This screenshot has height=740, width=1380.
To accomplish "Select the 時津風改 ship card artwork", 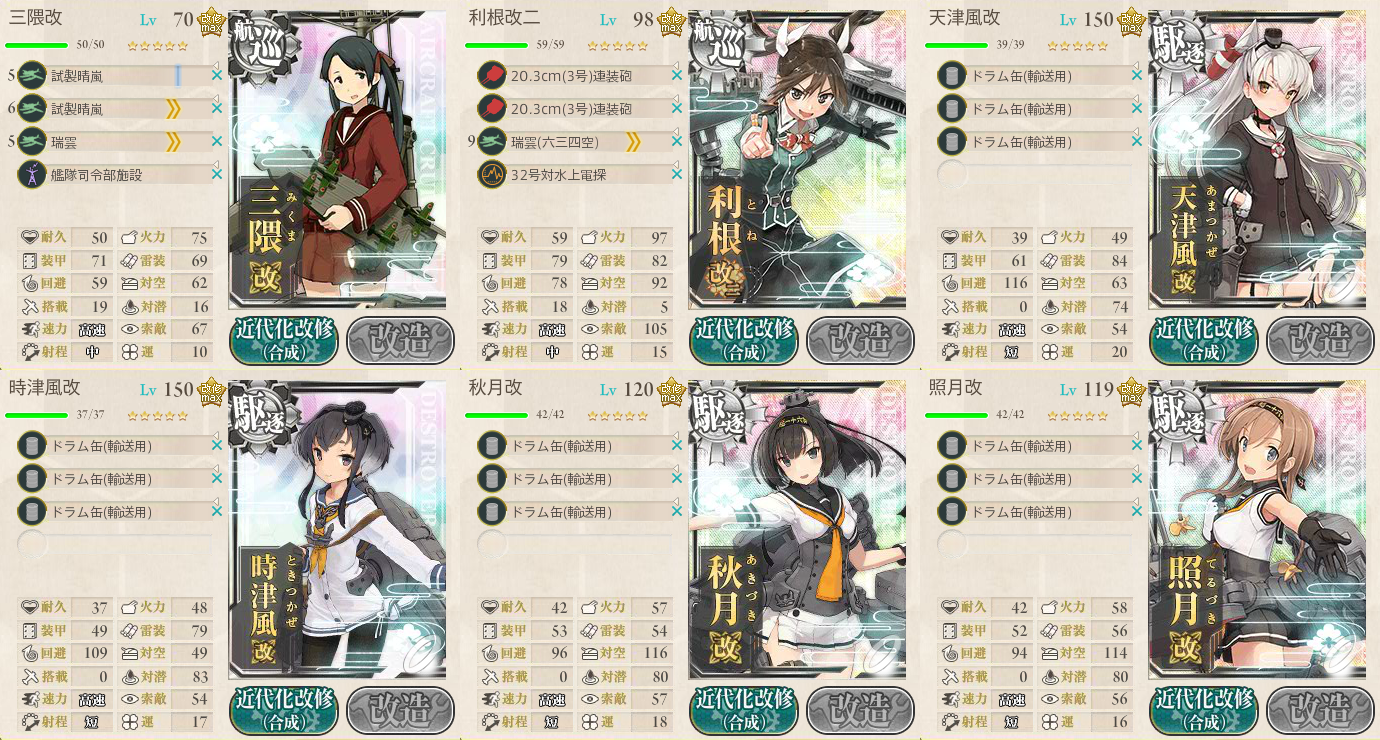I will tap(337, 531).
